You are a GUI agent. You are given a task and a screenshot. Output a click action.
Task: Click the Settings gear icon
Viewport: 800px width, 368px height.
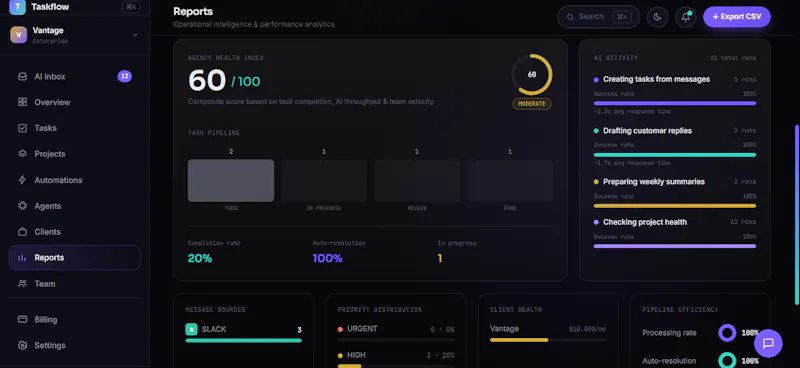[x=22, y=346]
